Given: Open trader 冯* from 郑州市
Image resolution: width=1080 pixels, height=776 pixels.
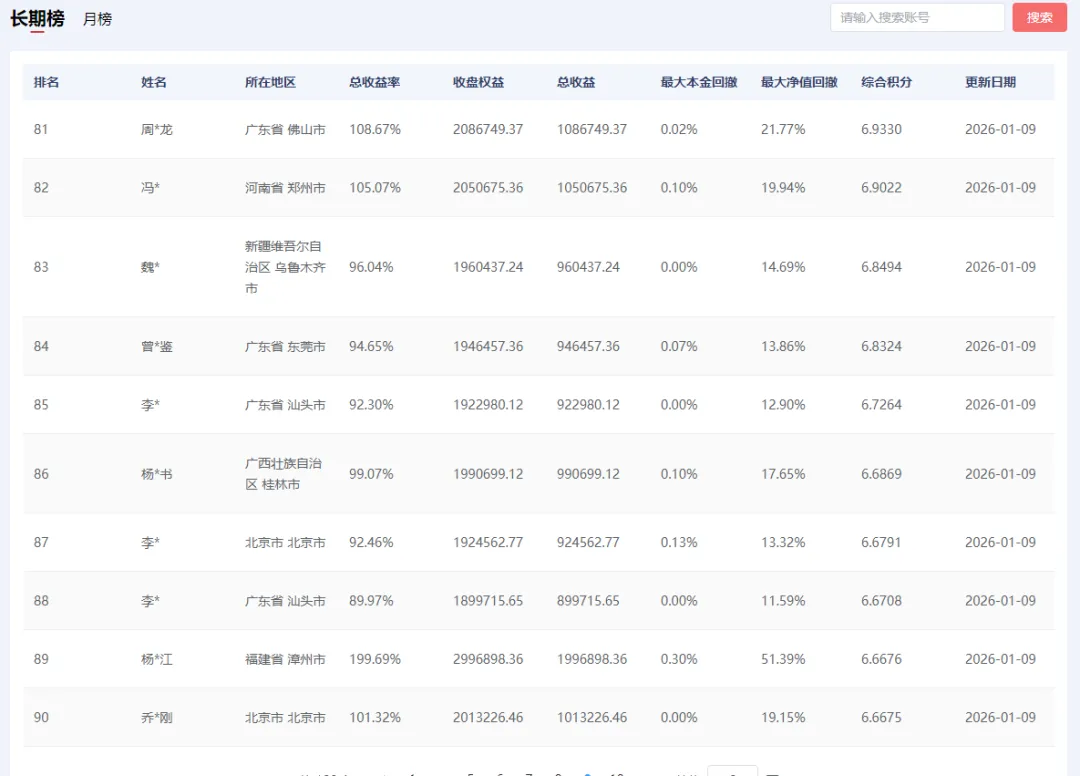Looking at the screenshot, I should point(150,187).
